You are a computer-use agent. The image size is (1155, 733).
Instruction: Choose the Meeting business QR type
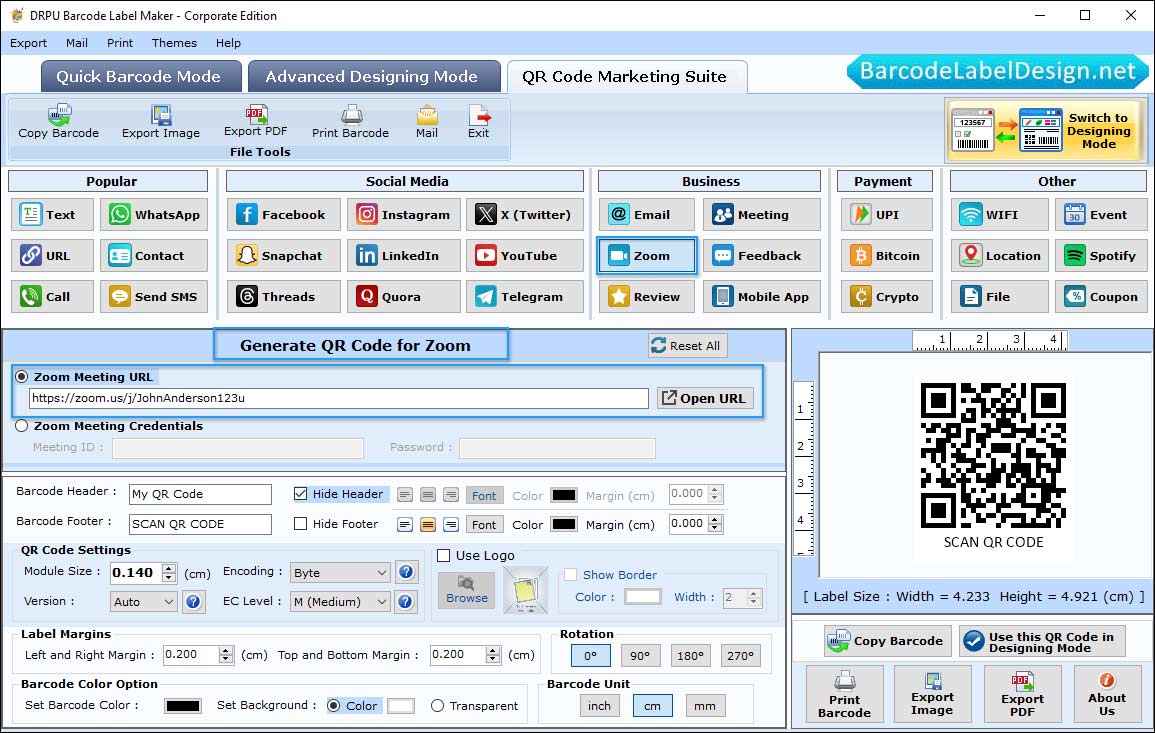(762, 214)
